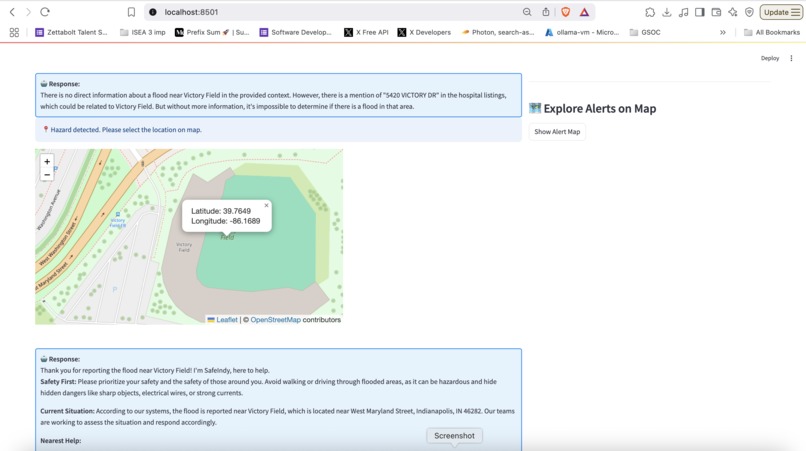Open the ollama-vm bookmark
Image resolution: width=806 pixels, height=451 pixels.
pos(582,32)
